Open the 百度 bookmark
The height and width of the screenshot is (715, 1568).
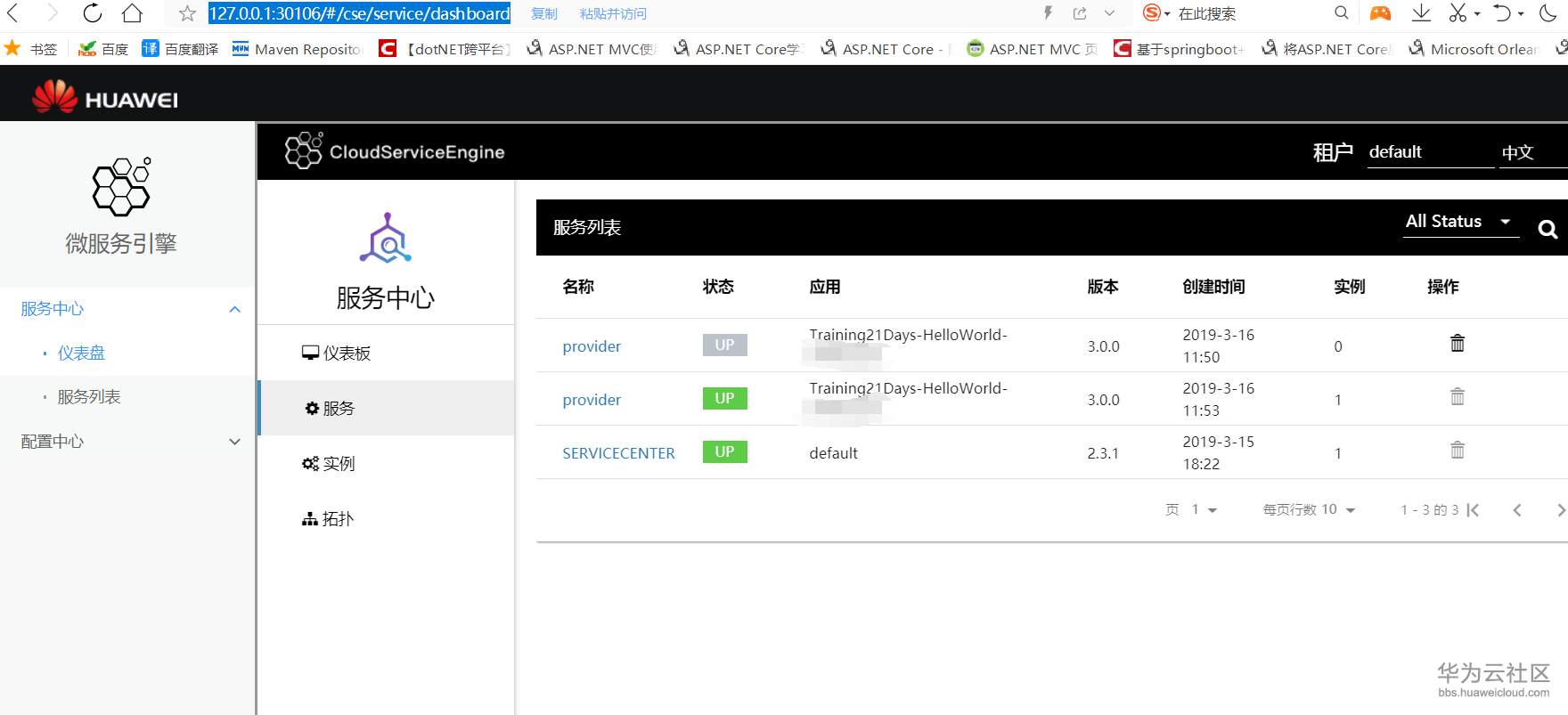pyautogui.click(x=103, y=49)
